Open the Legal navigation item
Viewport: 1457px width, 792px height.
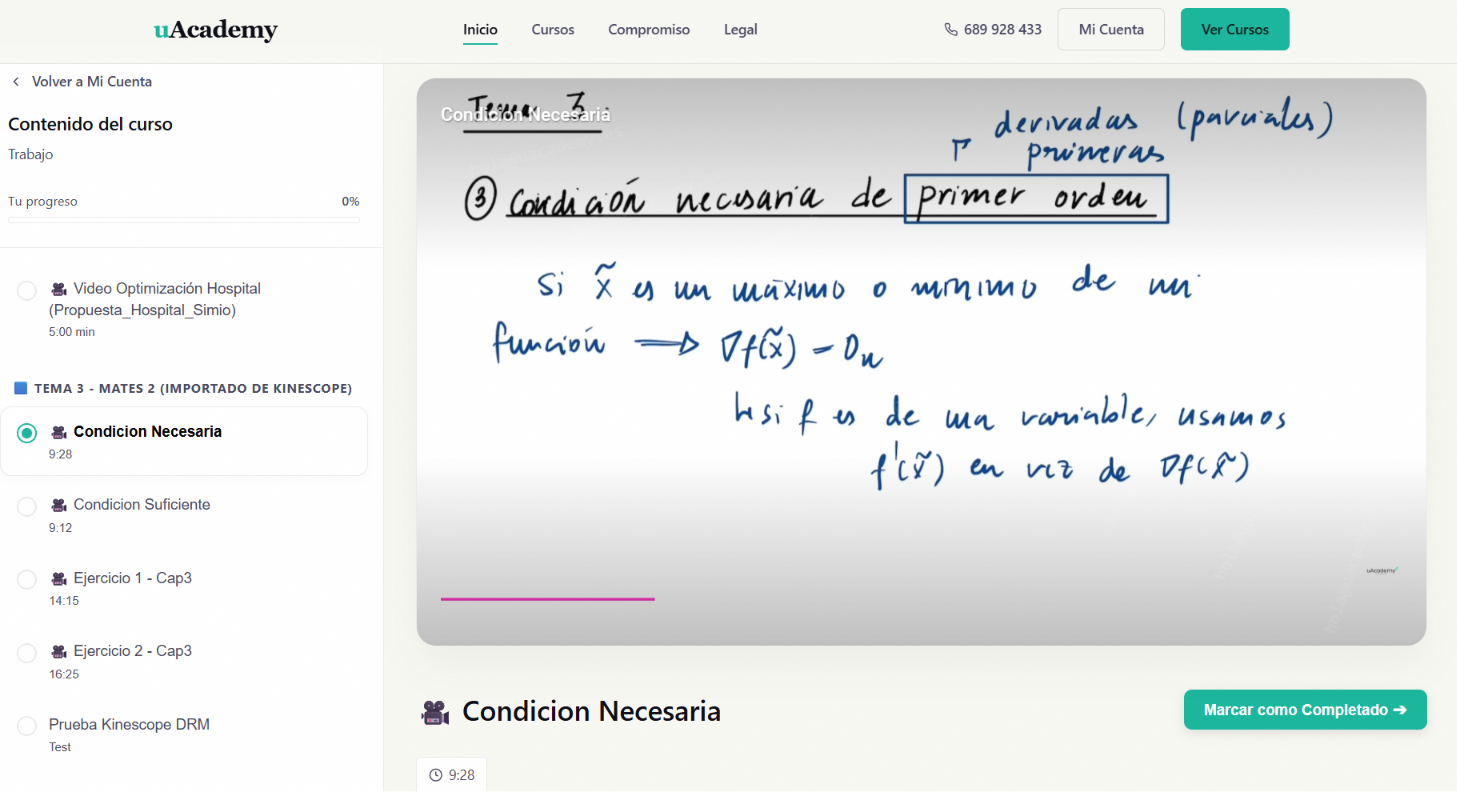pos(741,30)
